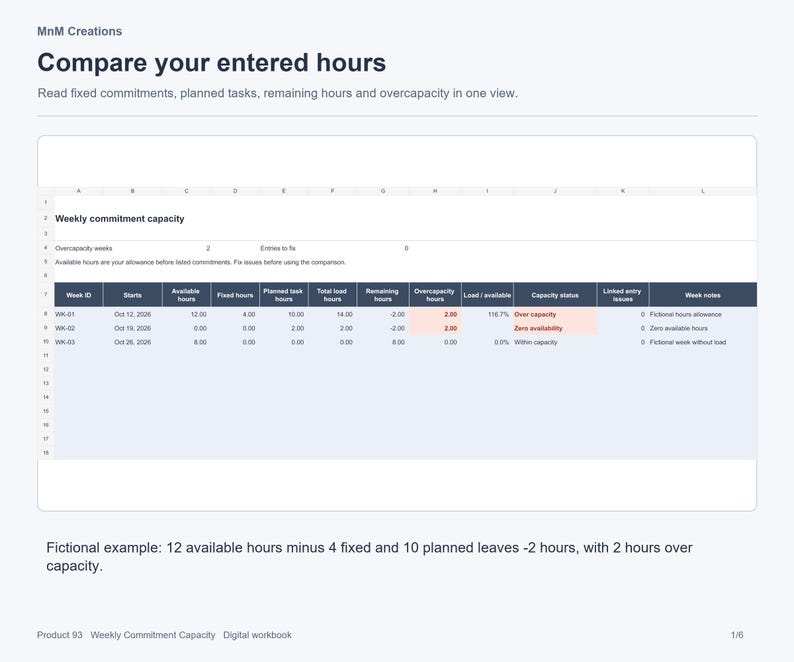Click the 'Weekly commitment capacity' sheet title
This screenshot has width=794, height=662.
click(120, 219)
